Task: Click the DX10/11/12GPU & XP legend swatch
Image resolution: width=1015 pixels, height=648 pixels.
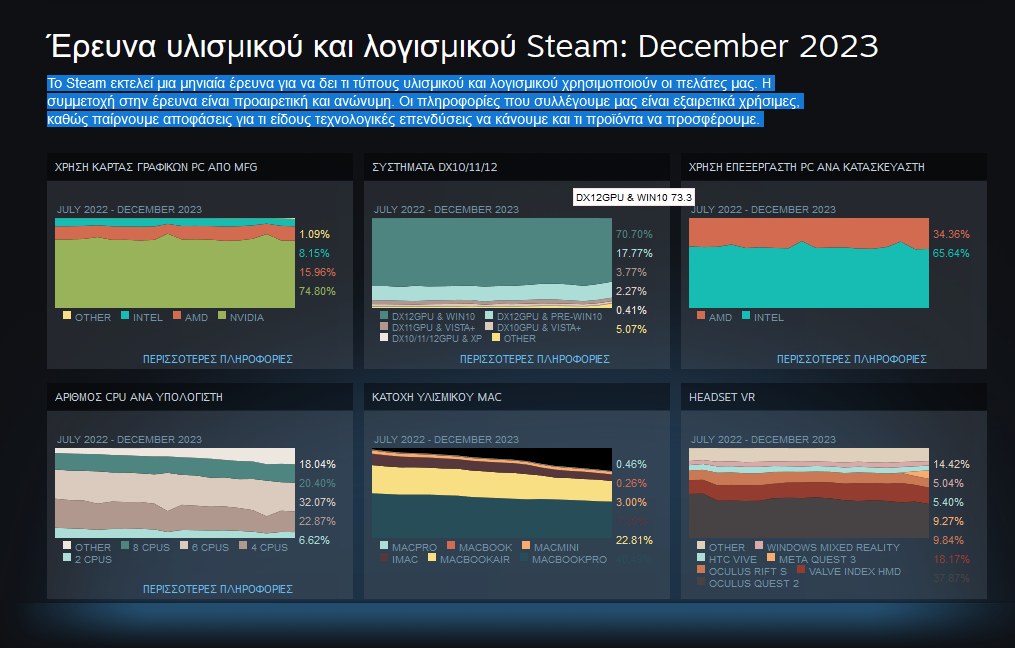Action: [384, 337]
